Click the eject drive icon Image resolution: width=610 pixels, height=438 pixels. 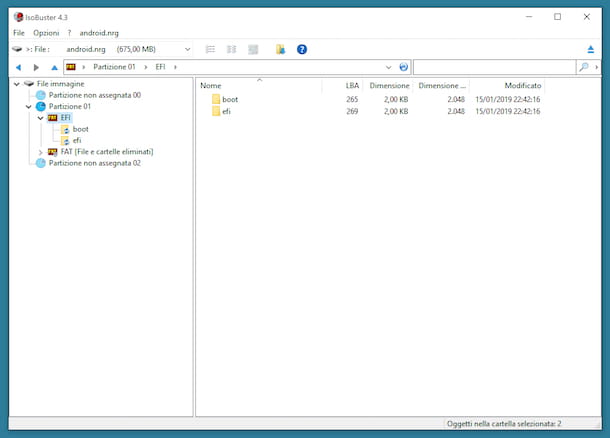click(x=590, y=49)
